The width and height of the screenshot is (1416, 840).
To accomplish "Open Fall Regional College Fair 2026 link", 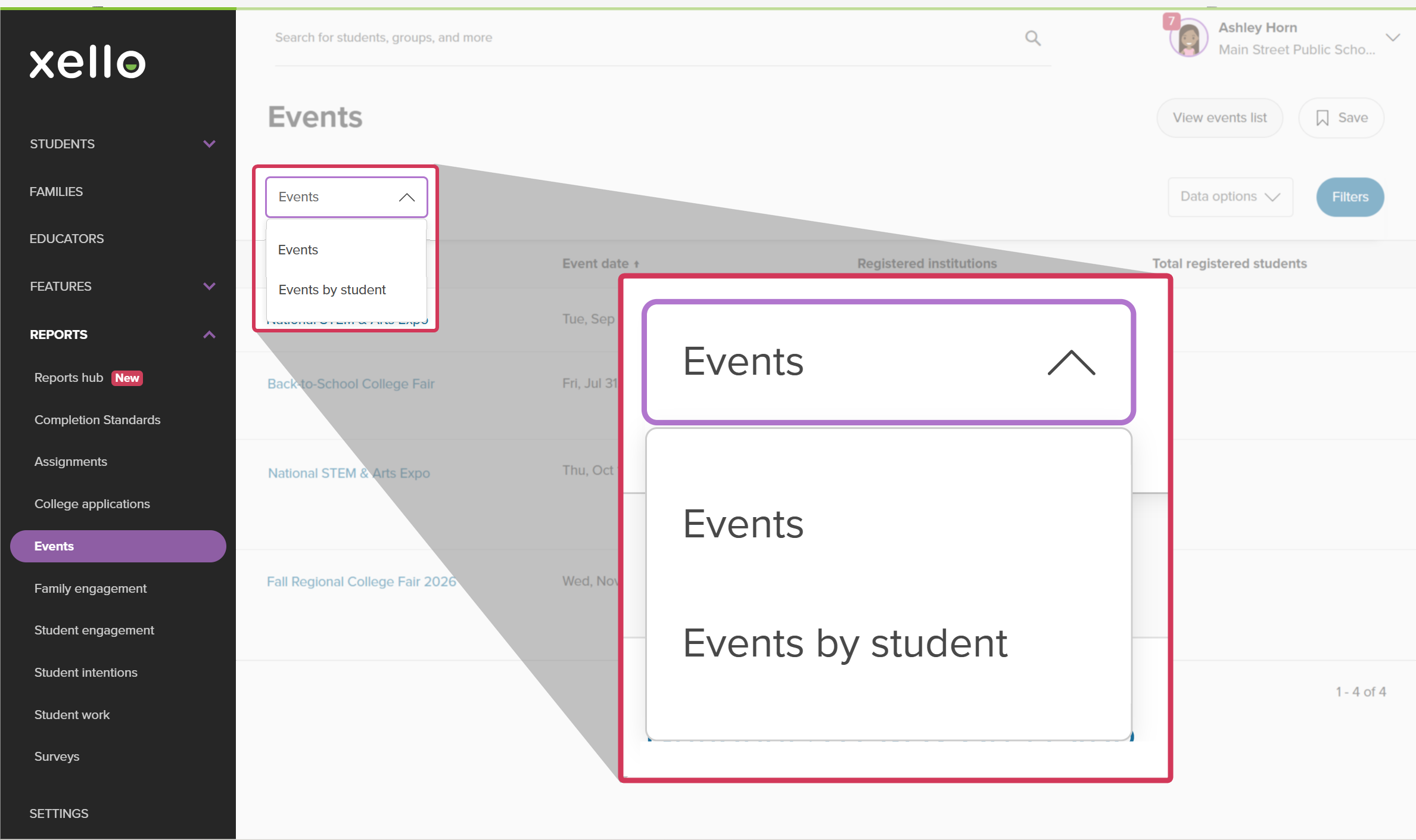I will click(361, 581).
